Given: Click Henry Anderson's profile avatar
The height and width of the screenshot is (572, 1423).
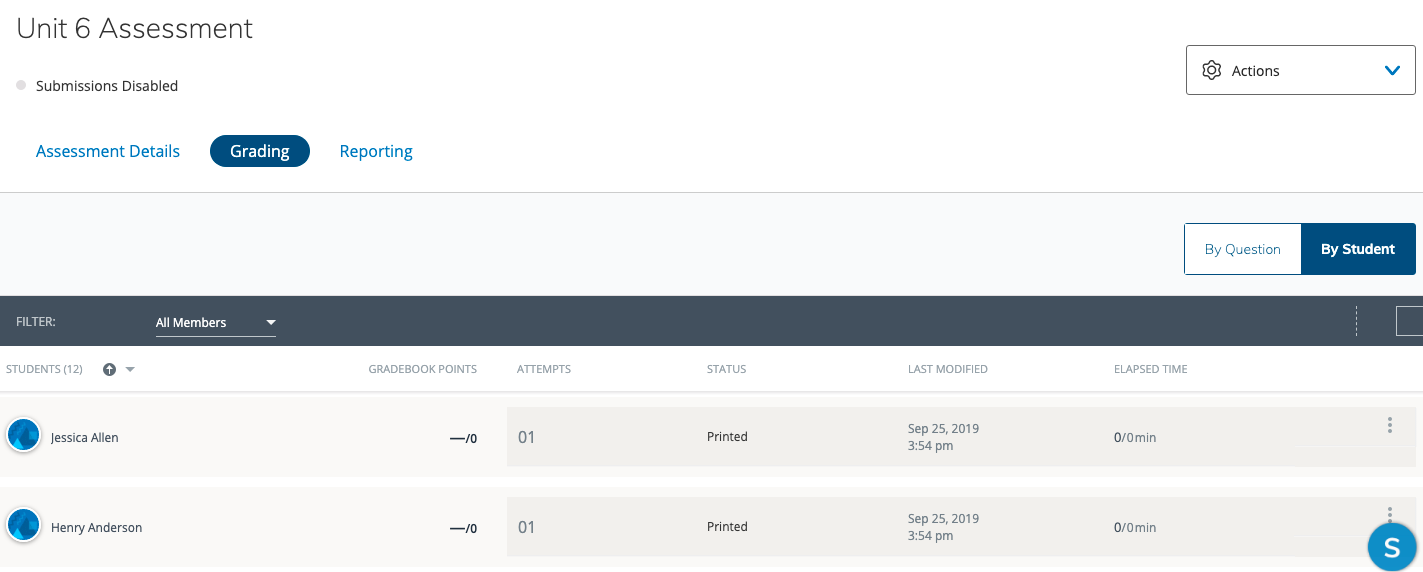Looking at the screenshot, I should [23, 525].
